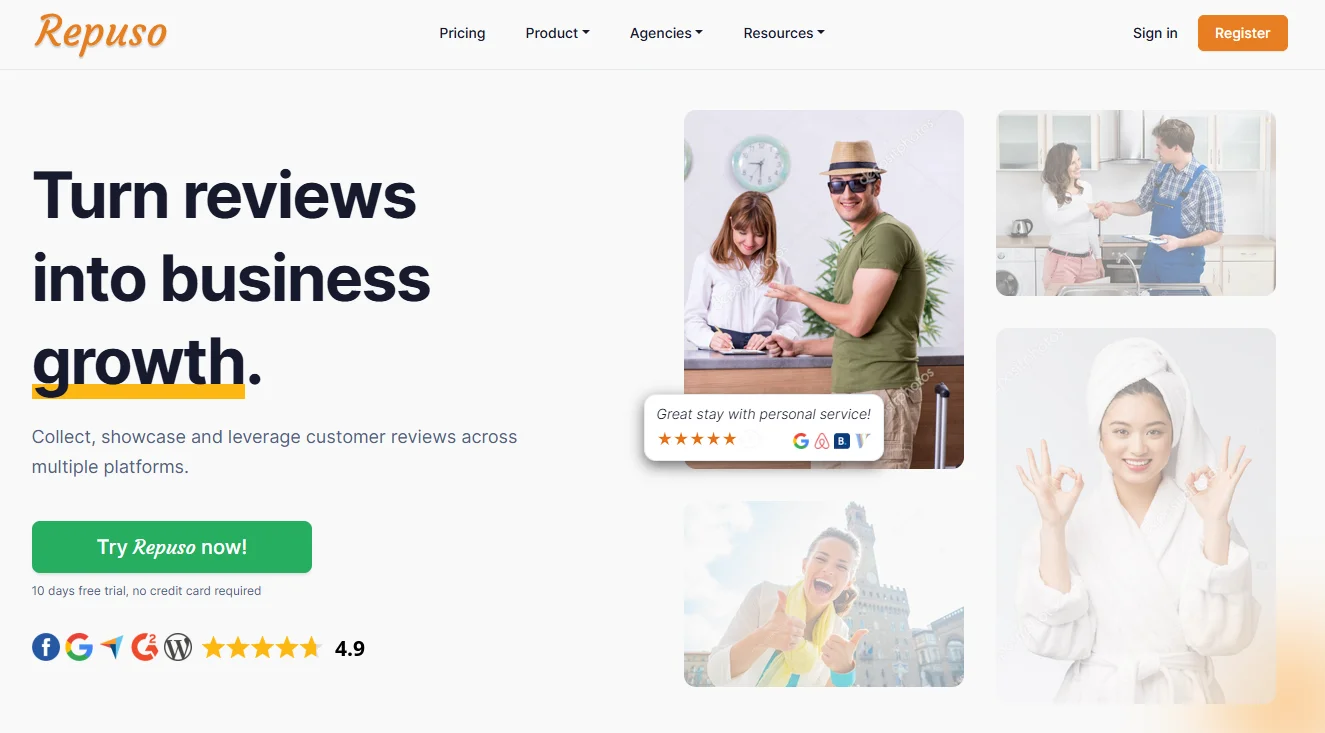
Task: Click the woman in bathrobe photo
Action: pyautogui.click(x=1136, y=515)
